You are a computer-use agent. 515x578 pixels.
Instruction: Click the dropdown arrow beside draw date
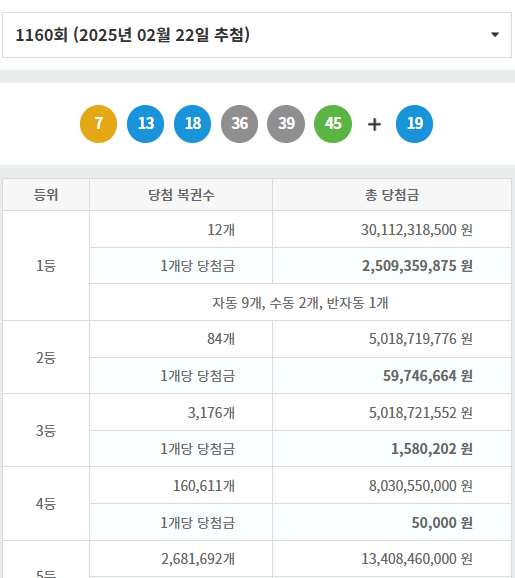pos(495,35)
